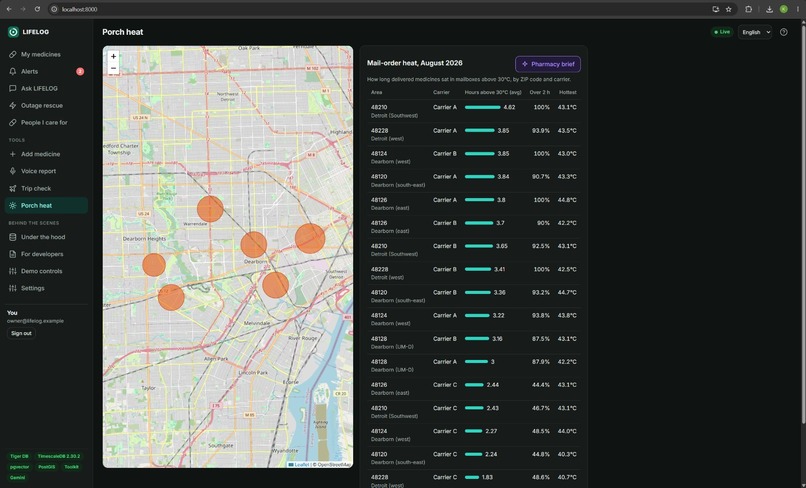Click the Hours above 30°C column header
The image size is (806, 488).
493,93
